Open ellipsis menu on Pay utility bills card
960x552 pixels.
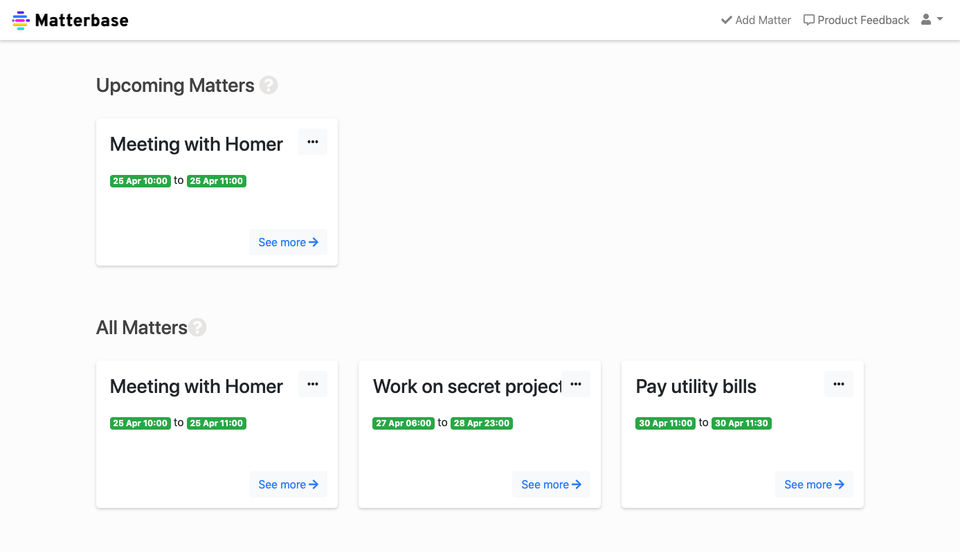[x=838, y=384]
